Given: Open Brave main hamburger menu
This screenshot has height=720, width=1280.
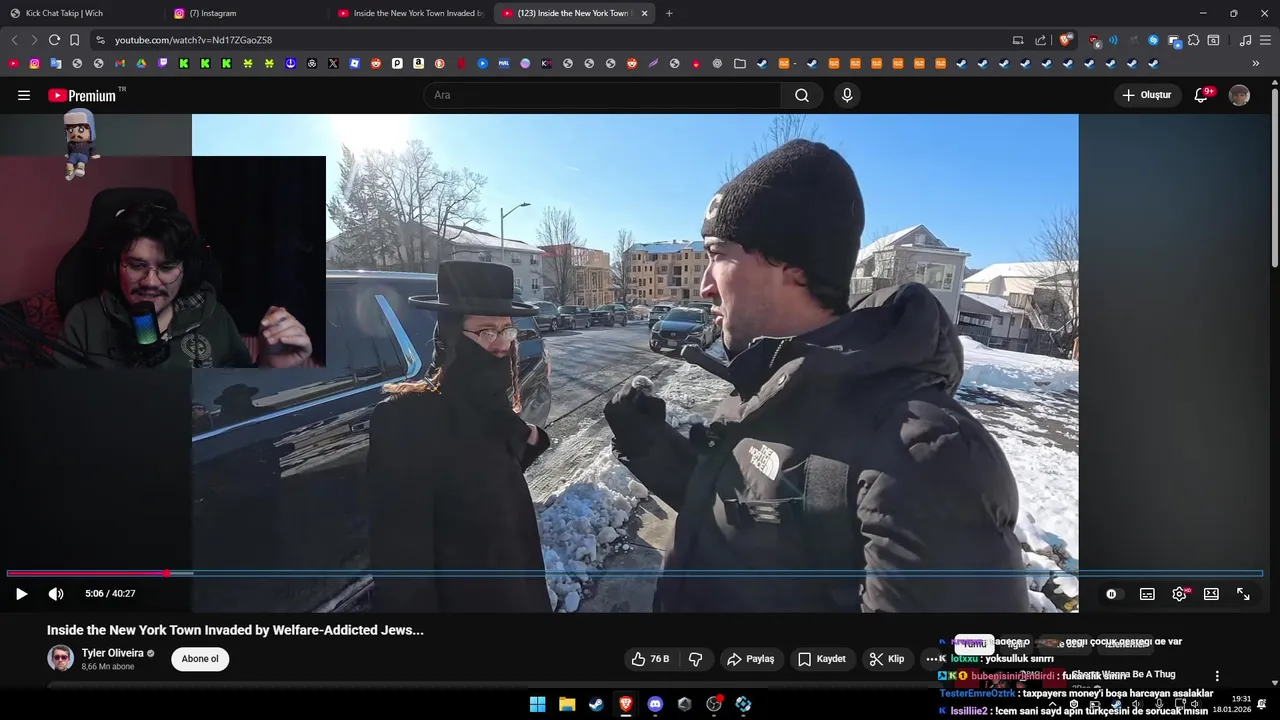Looking at the screenshot, I should click(1265, 40).
